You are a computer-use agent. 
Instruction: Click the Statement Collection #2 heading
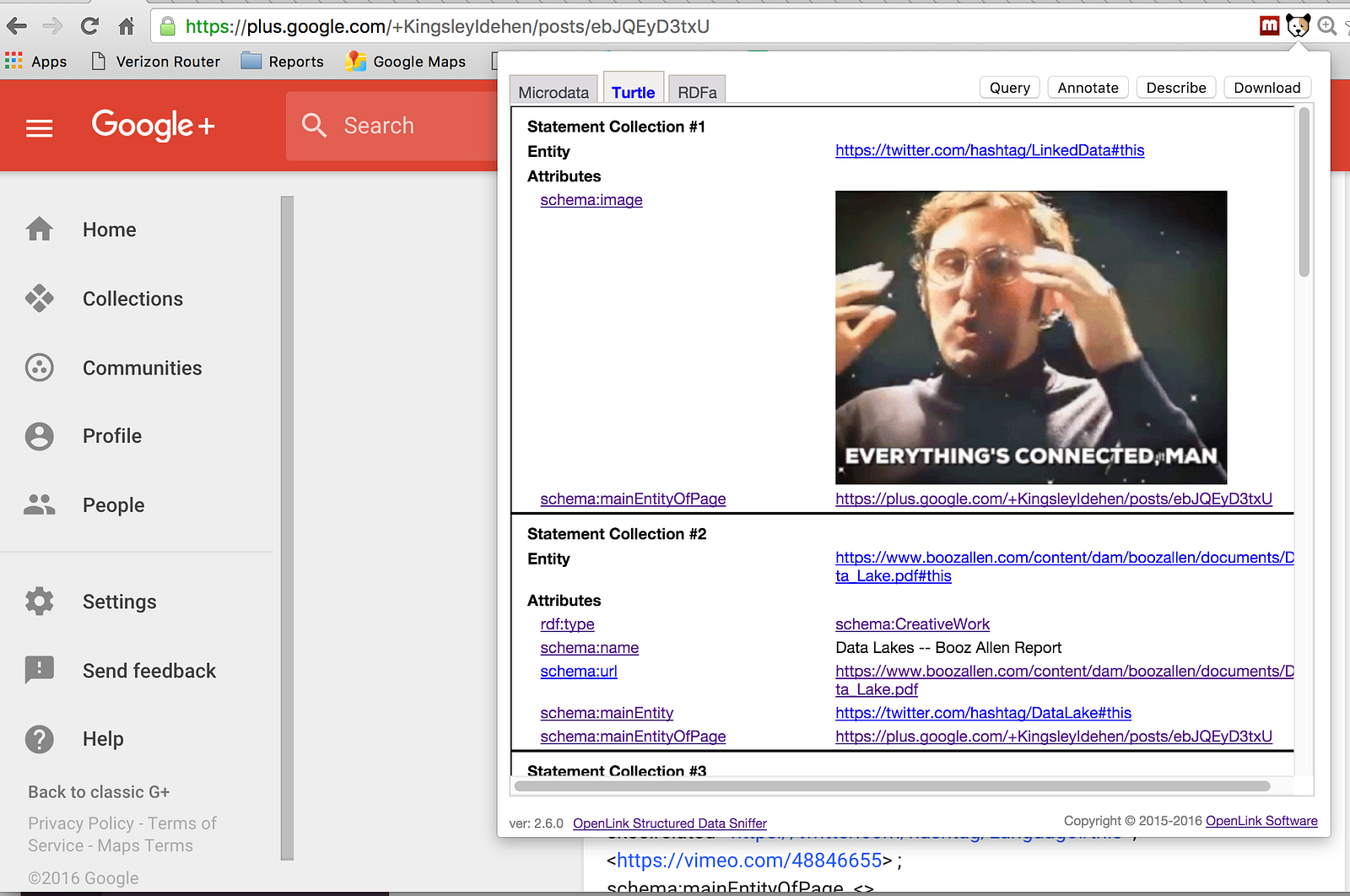(x=617, y=534)
